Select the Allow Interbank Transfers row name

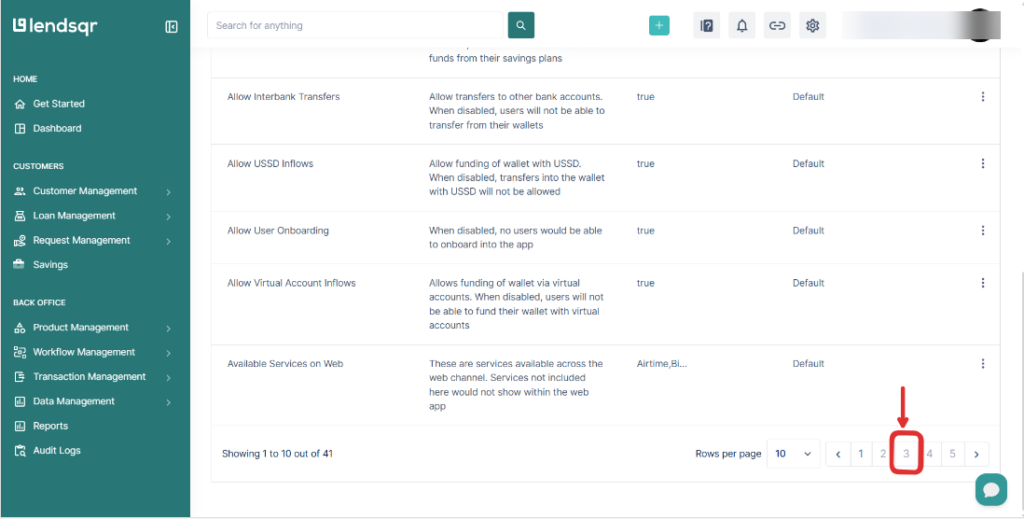(x=283, y=97)
